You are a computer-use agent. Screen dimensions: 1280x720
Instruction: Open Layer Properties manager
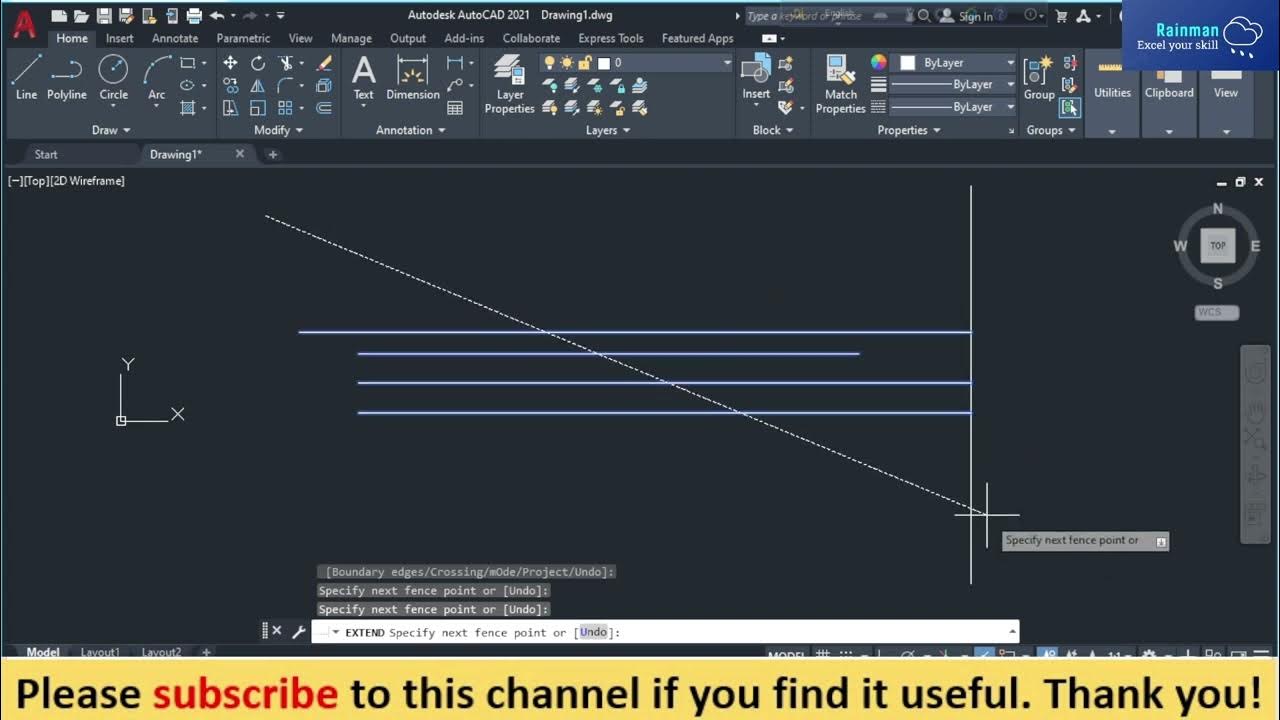[x=510, y=85]
